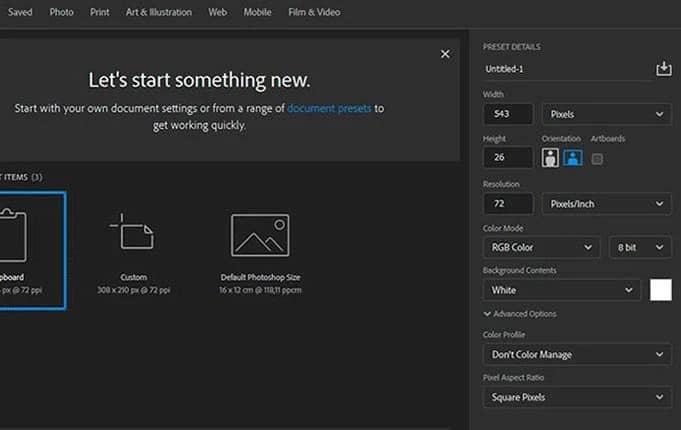Switch to the Print tab

coord(99,12)
